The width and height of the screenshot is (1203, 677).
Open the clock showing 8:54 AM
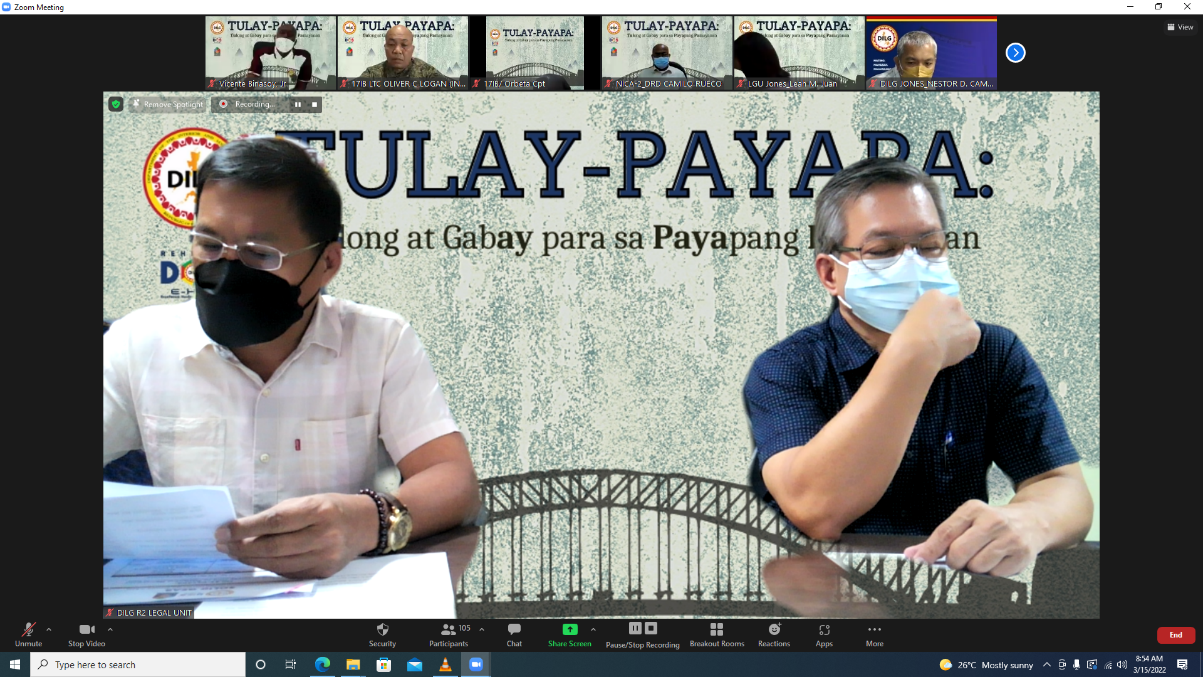(x=1150, y=664)
